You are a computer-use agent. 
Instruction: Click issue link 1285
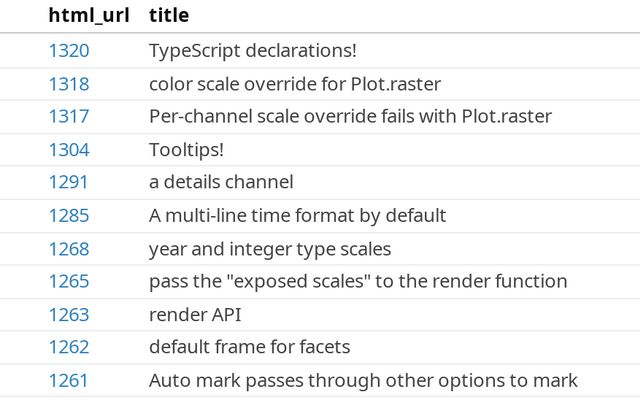pos(68,215)
